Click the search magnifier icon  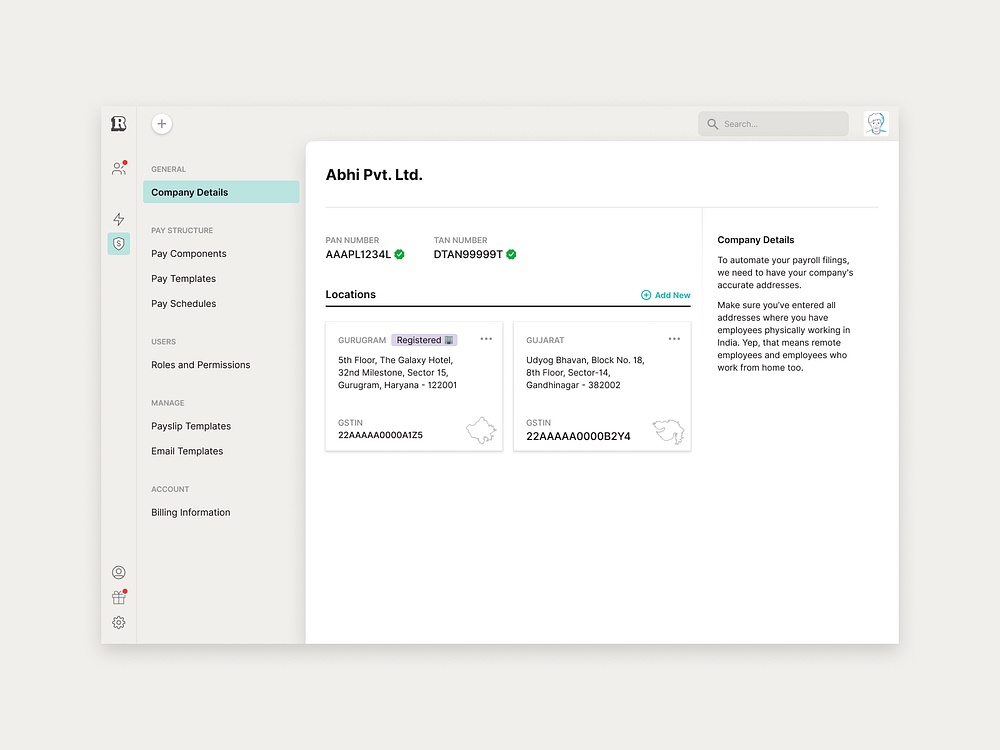(712, 123)
